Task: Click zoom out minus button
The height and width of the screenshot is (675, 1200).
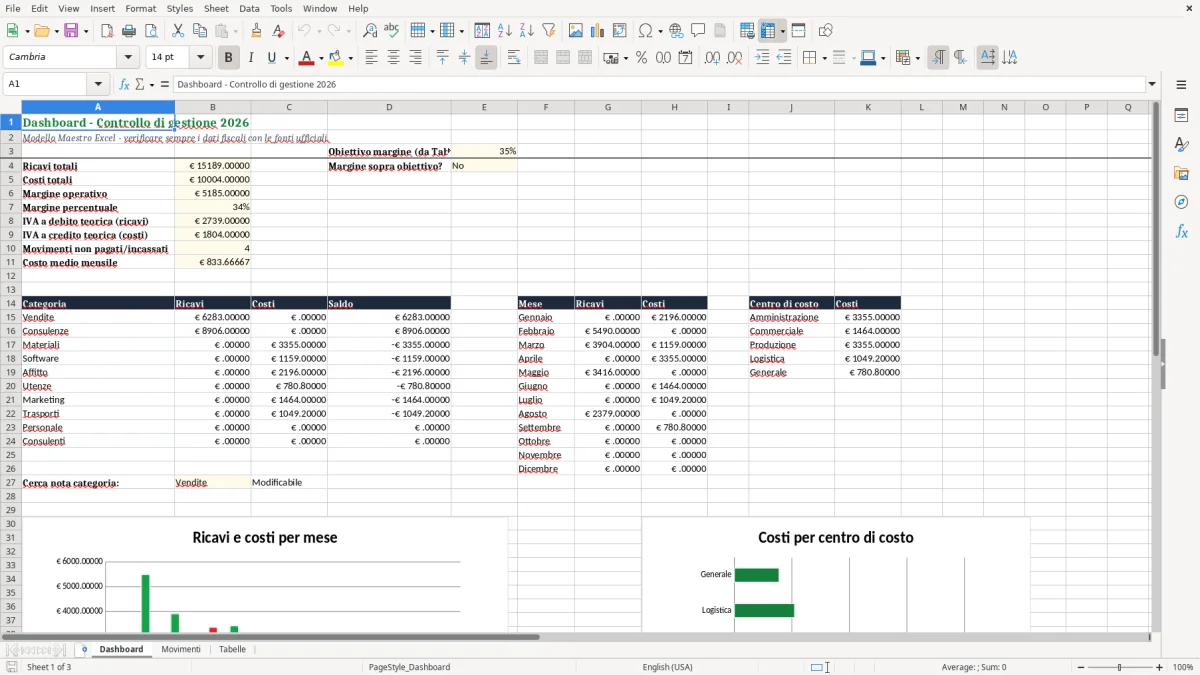Action: [1080, 667]
